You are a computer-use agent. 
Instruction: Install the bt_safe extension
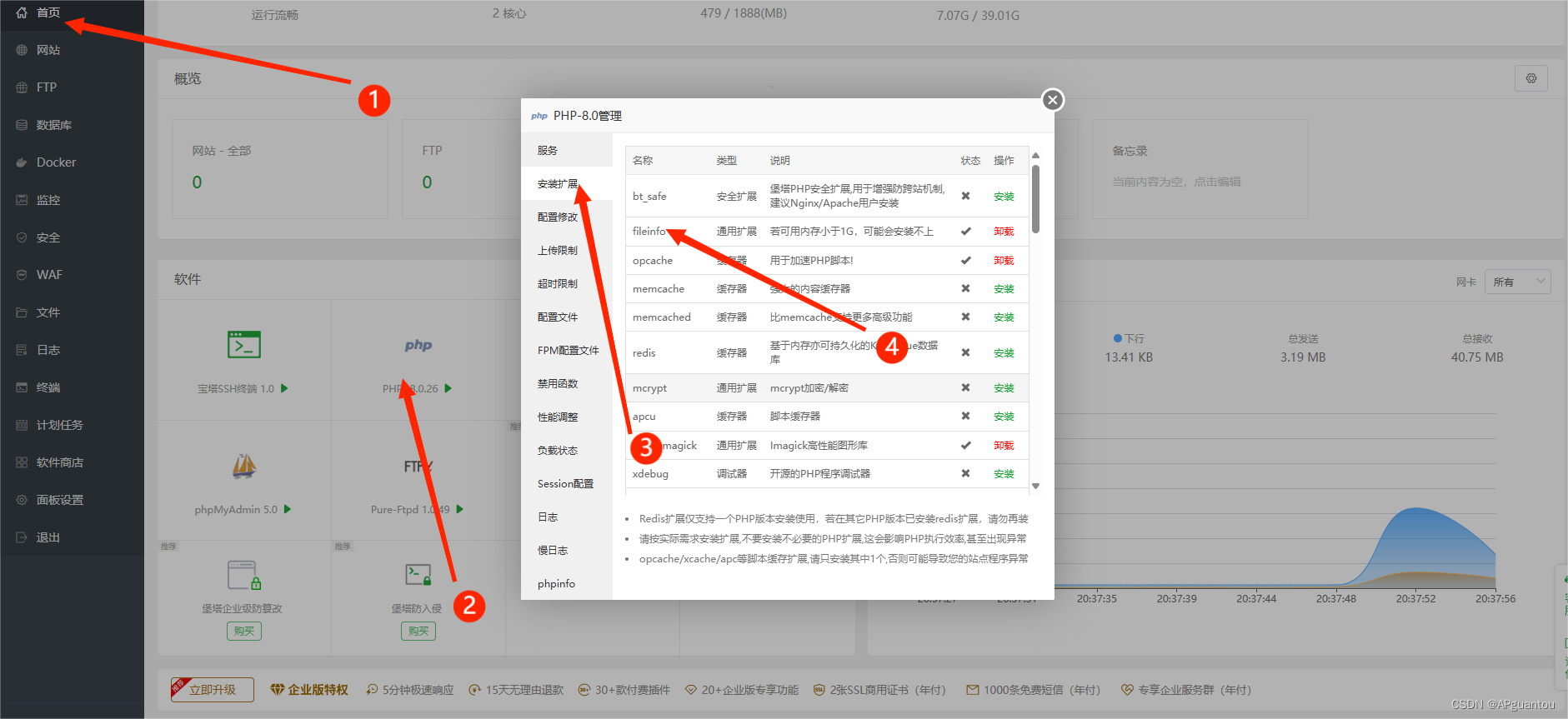tap(1004, 197)
